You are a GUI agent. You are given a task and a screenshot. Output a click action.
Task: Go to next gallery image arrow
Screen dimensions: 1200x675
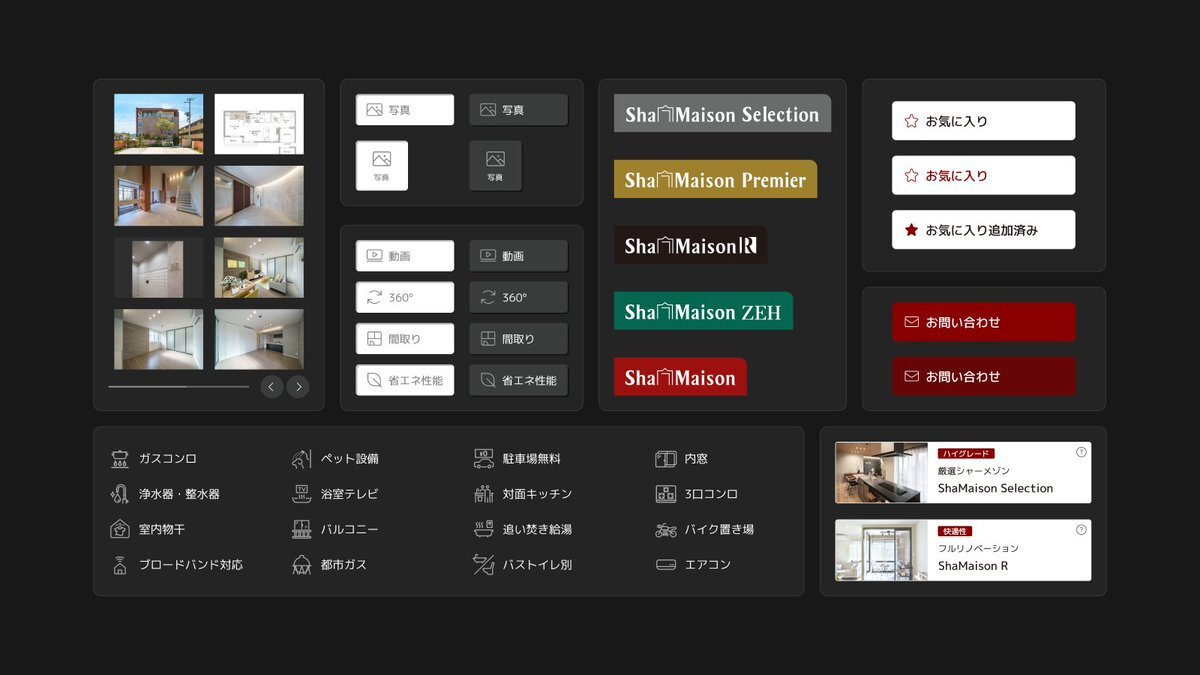pos(298,387)
